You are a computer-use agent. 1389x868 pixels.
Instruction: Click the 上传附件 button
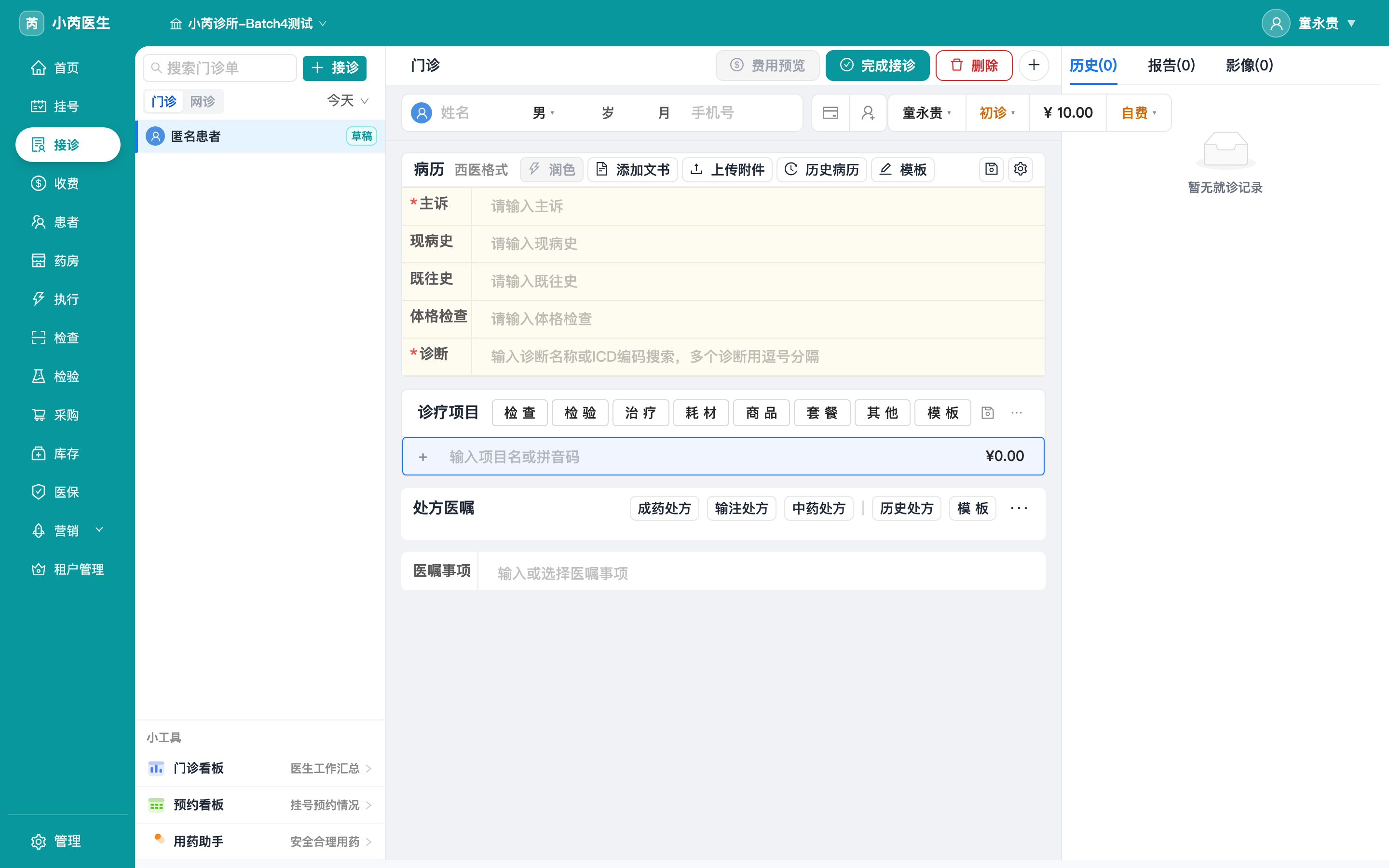coord(727,170)
